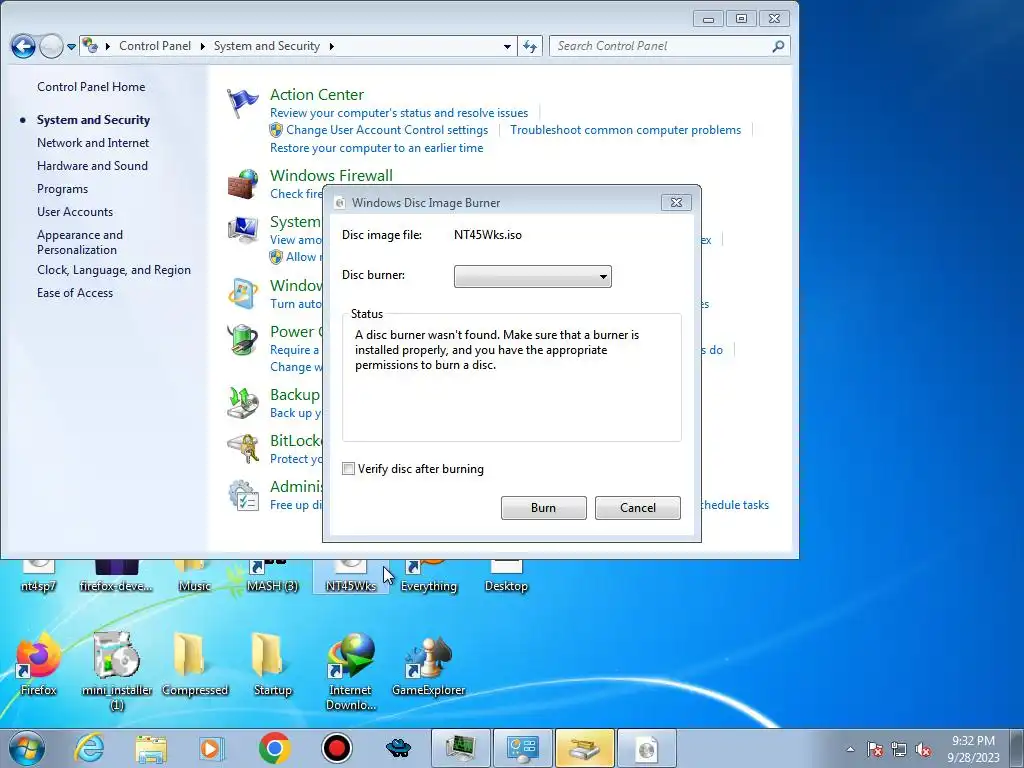Select Appearance and Personalization in sidebar
This screenshot has height=768, width=1024.
click(80, 242)
